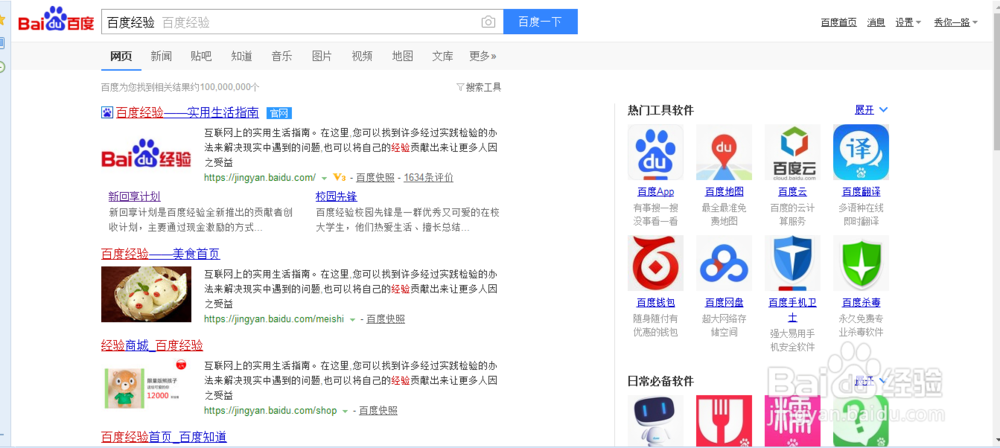Switch to the 音乐 tab

point(282,56)
